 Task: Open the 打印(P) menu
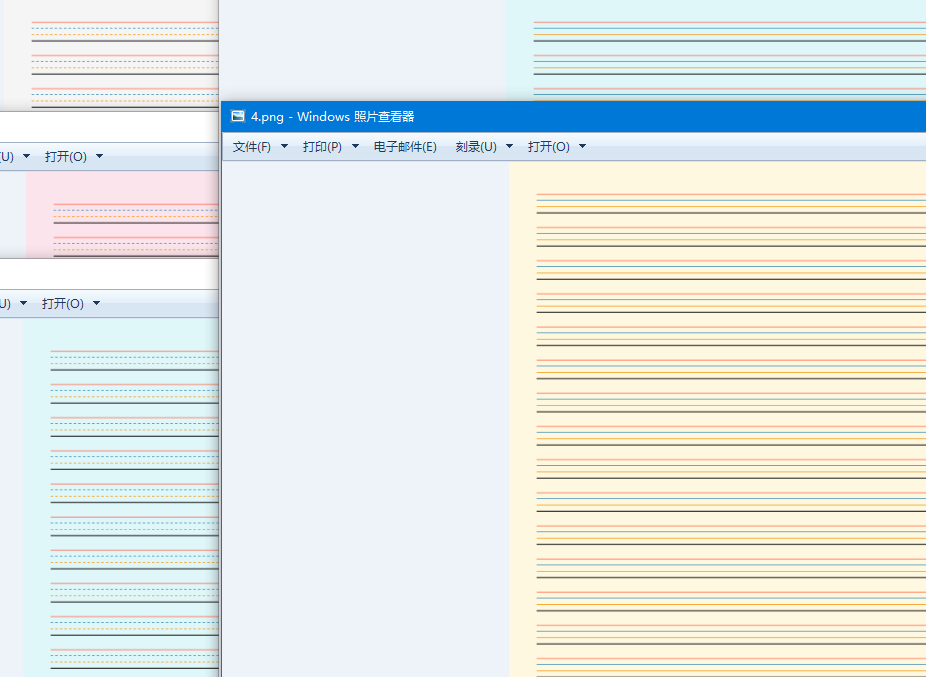pyautogui.click(x=322, y=147)
